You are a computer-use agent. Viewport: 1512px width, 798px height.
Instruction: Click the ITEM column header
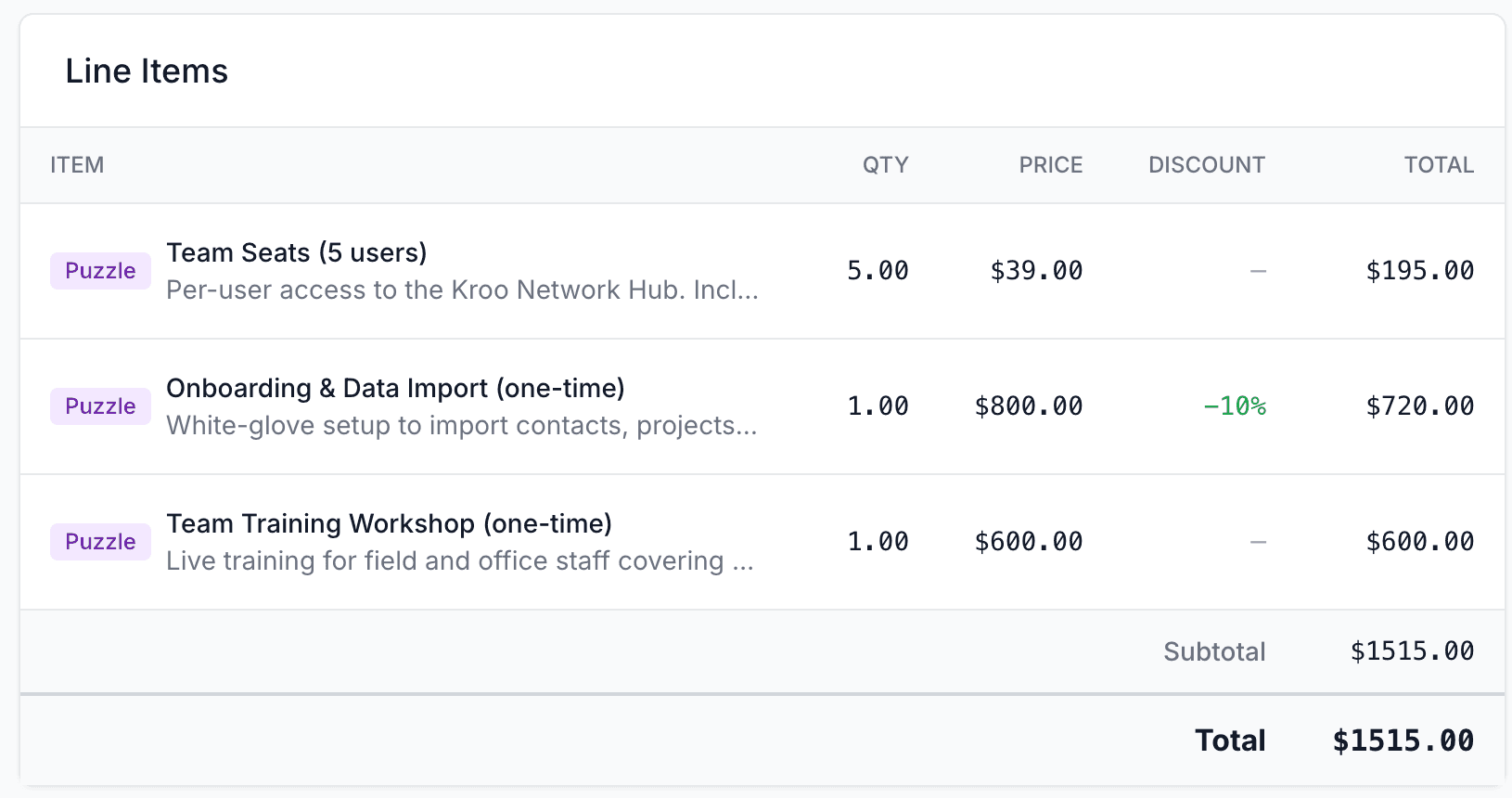(x=77, y=165)
